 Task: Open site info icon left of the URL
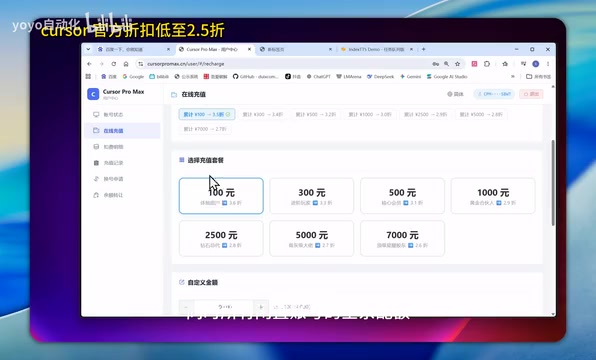click(x=141, y=64)
